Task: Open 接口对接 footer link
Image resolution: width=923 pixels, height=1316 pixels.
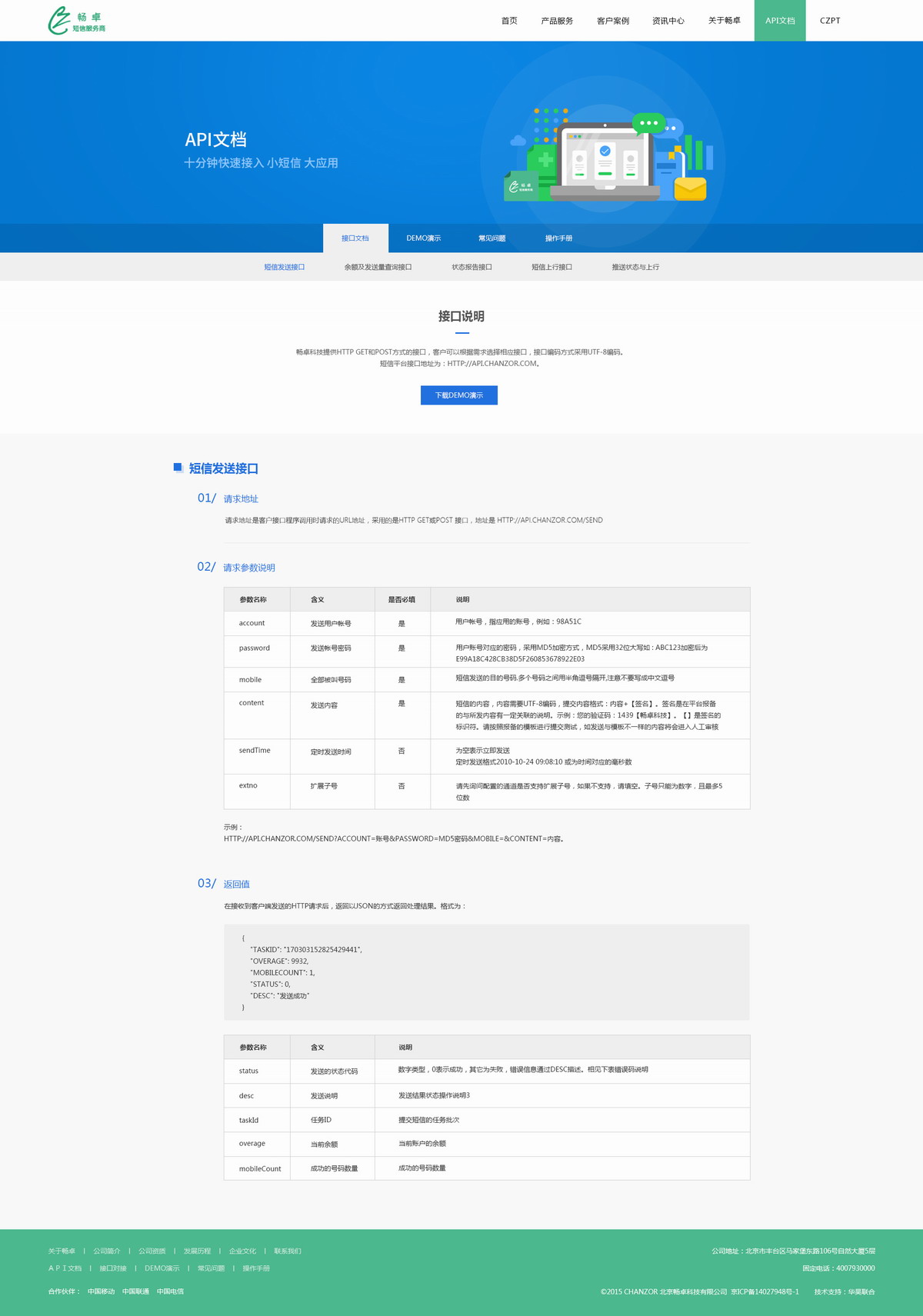Action: [x=113, y=1268]
